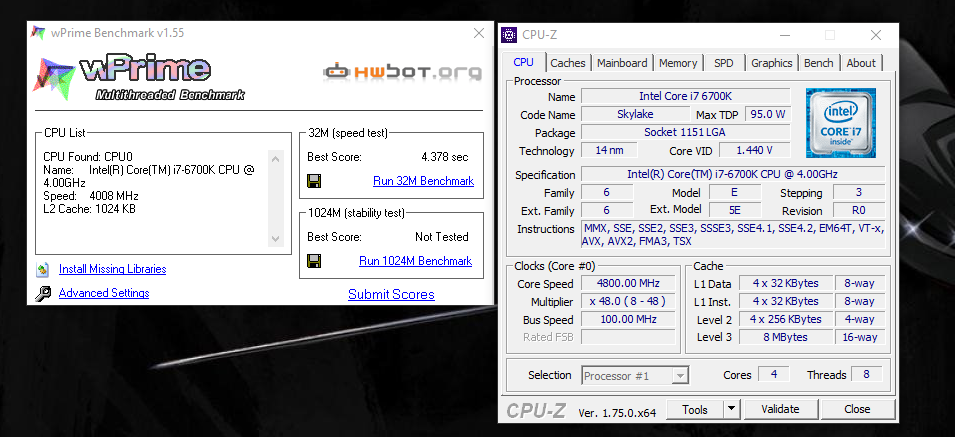
Task: Click the Max TDP value 95.0 W
Action: (x=767, y=114)
